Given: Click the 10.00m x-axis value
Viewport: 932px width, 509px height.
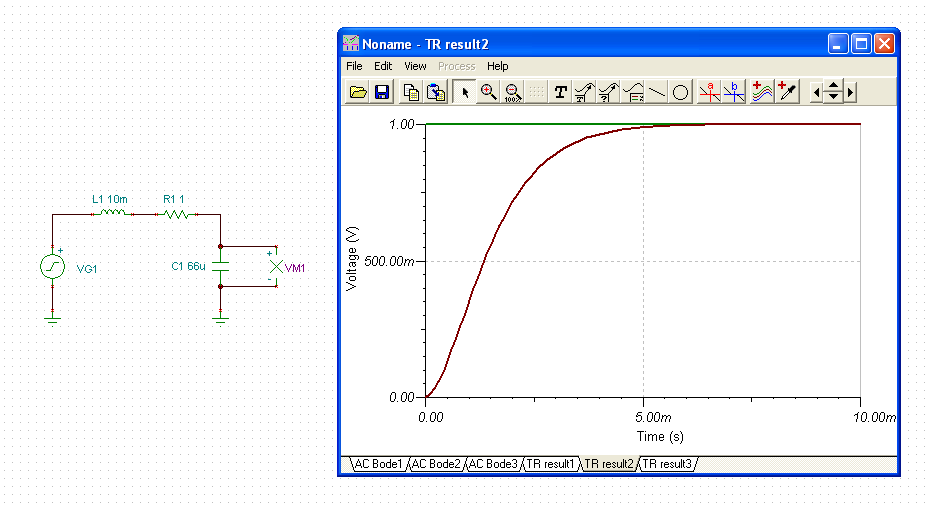Looking at the screenshot, I should (x=874, y=417).
